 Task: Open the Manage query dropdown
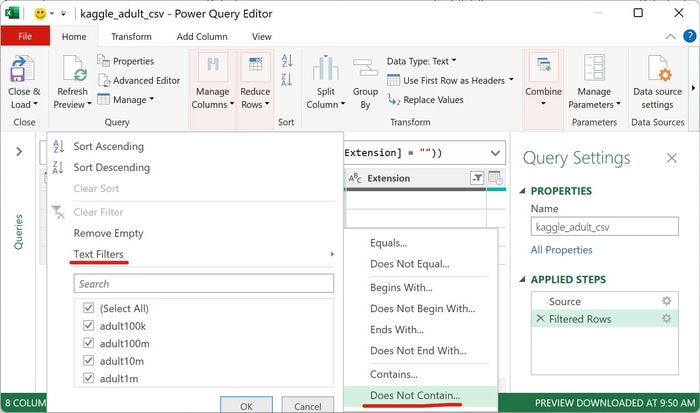tap(126, 100)
